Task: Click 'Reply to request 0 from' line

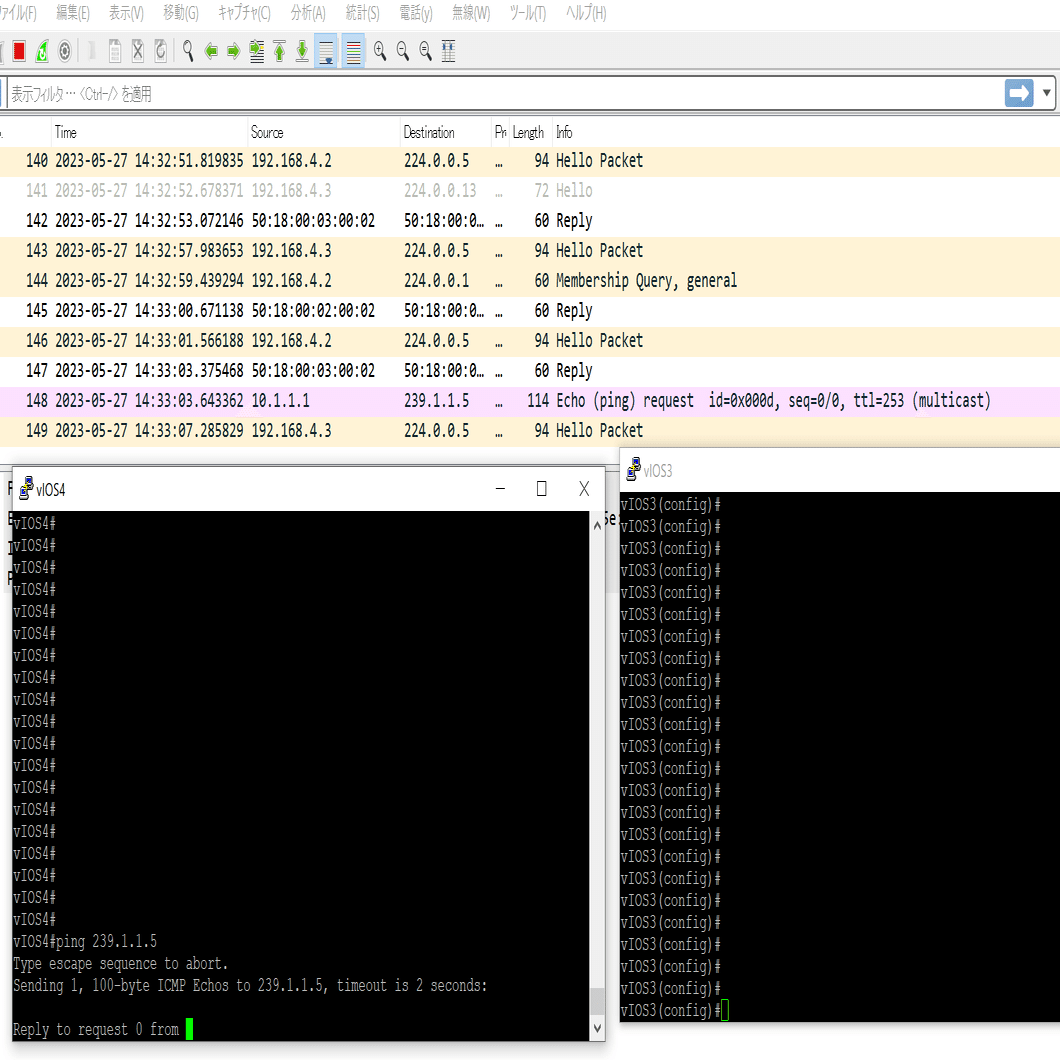Action: pos(96,1030)
